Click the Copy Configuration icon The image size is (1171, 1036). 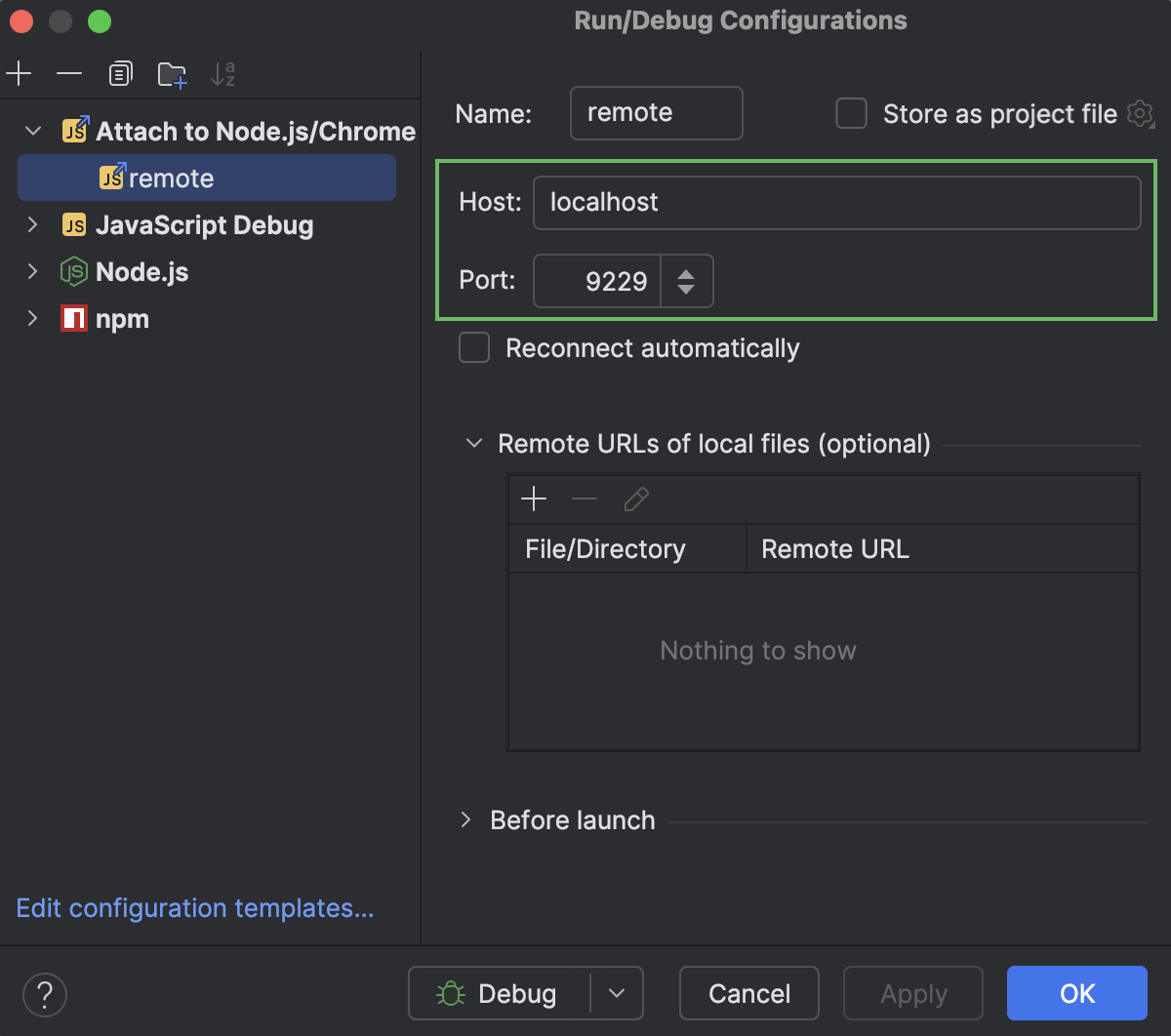click(x=120, y=74)
